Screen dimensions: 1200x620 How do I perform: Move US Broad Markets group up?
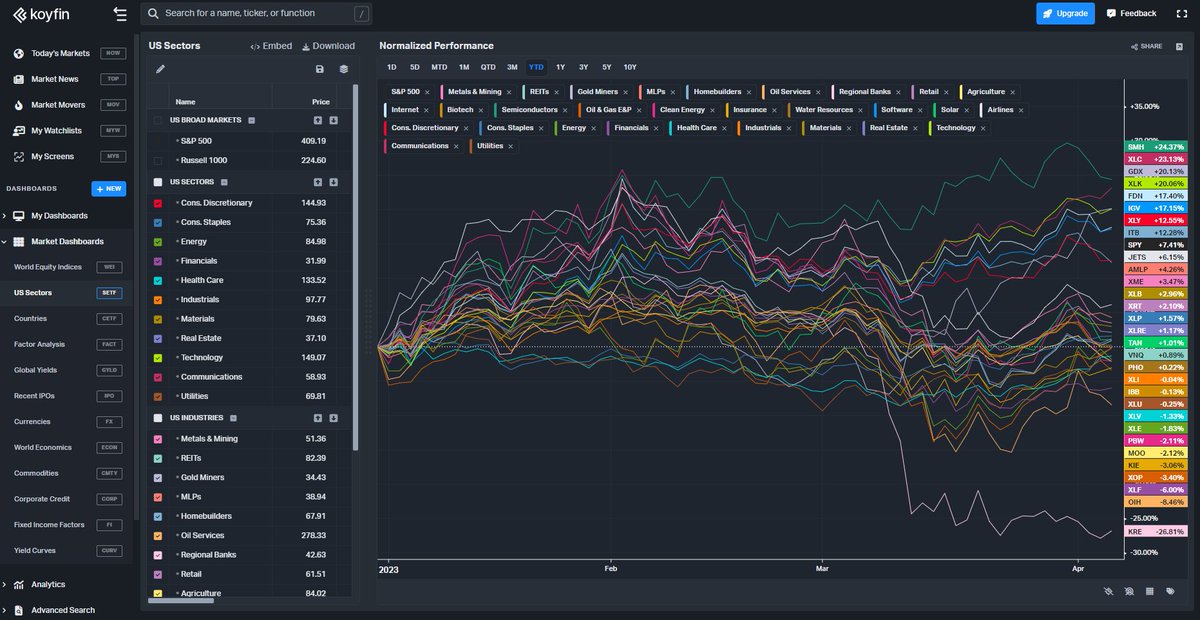[x=317, y=120]
